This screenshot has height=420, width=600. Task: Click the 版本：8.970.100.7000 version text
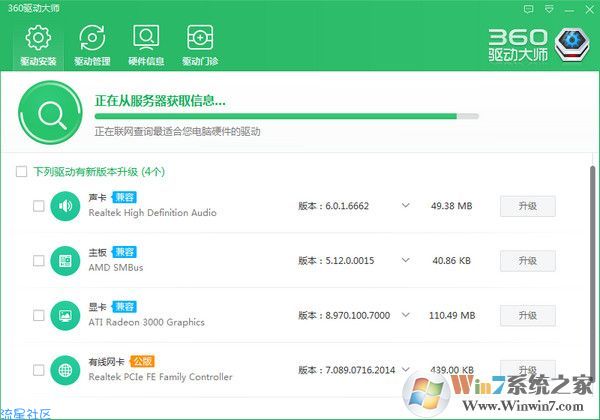click(344, 315)
